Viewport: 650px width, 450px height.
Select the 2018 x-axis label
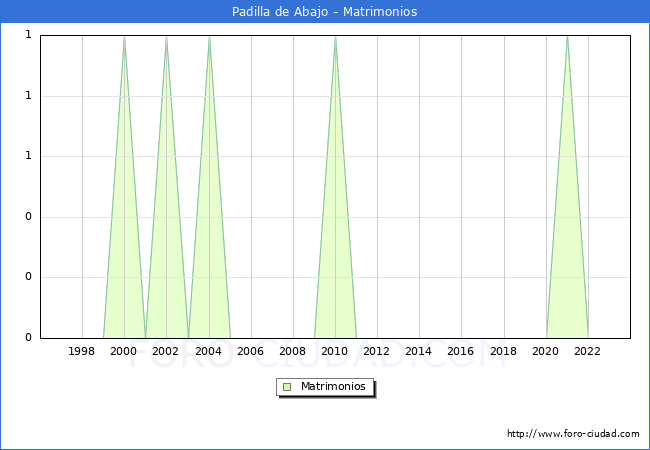(x=504, y=351)
